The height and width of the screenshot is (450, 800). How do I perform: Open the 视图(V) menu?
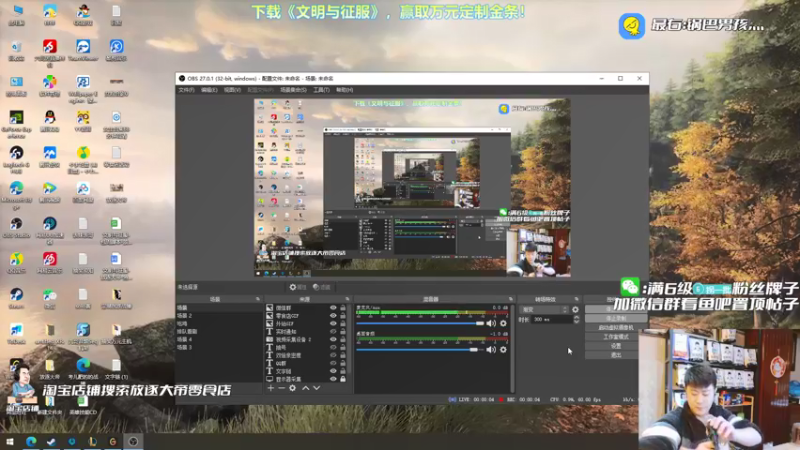click(232, 90)
